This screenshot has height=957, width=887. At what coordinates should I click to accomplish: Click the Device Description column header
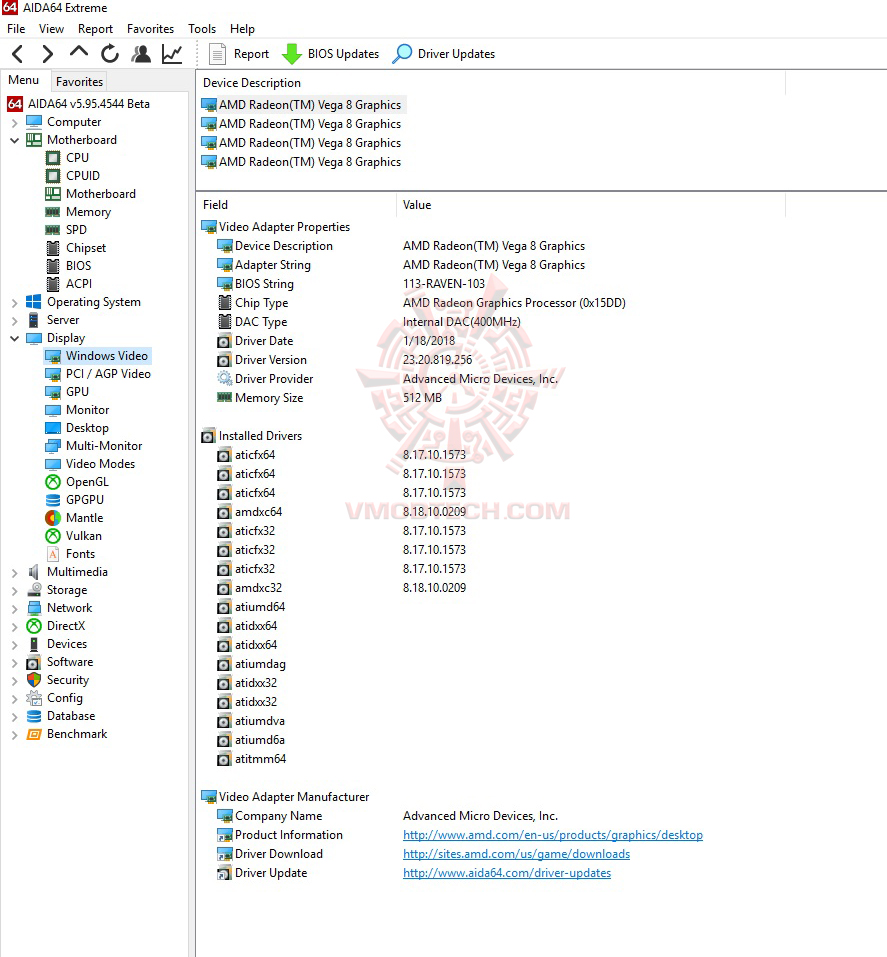tap(491, 83)
